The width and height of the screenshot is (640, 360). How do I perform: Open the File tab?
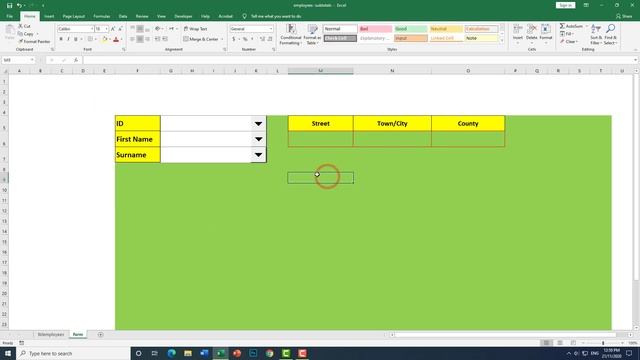point(9,16)
